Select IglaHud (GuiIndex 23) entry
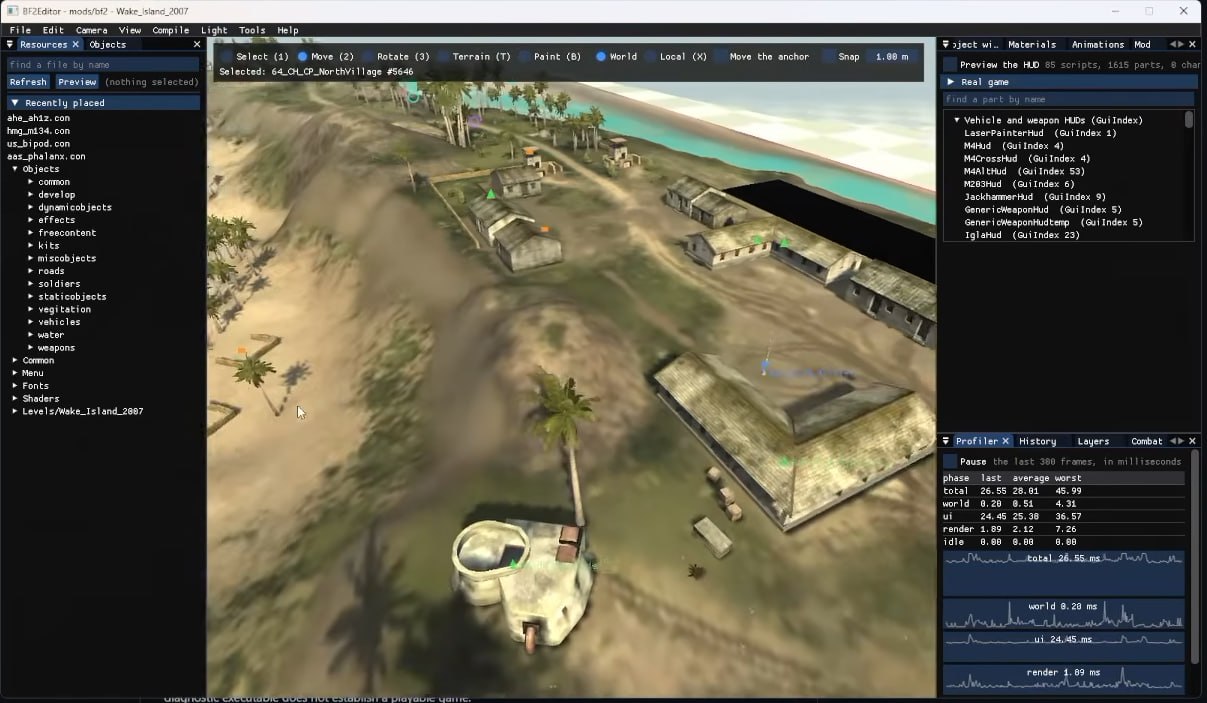 pyautogui.click(x=1021, y=235)
